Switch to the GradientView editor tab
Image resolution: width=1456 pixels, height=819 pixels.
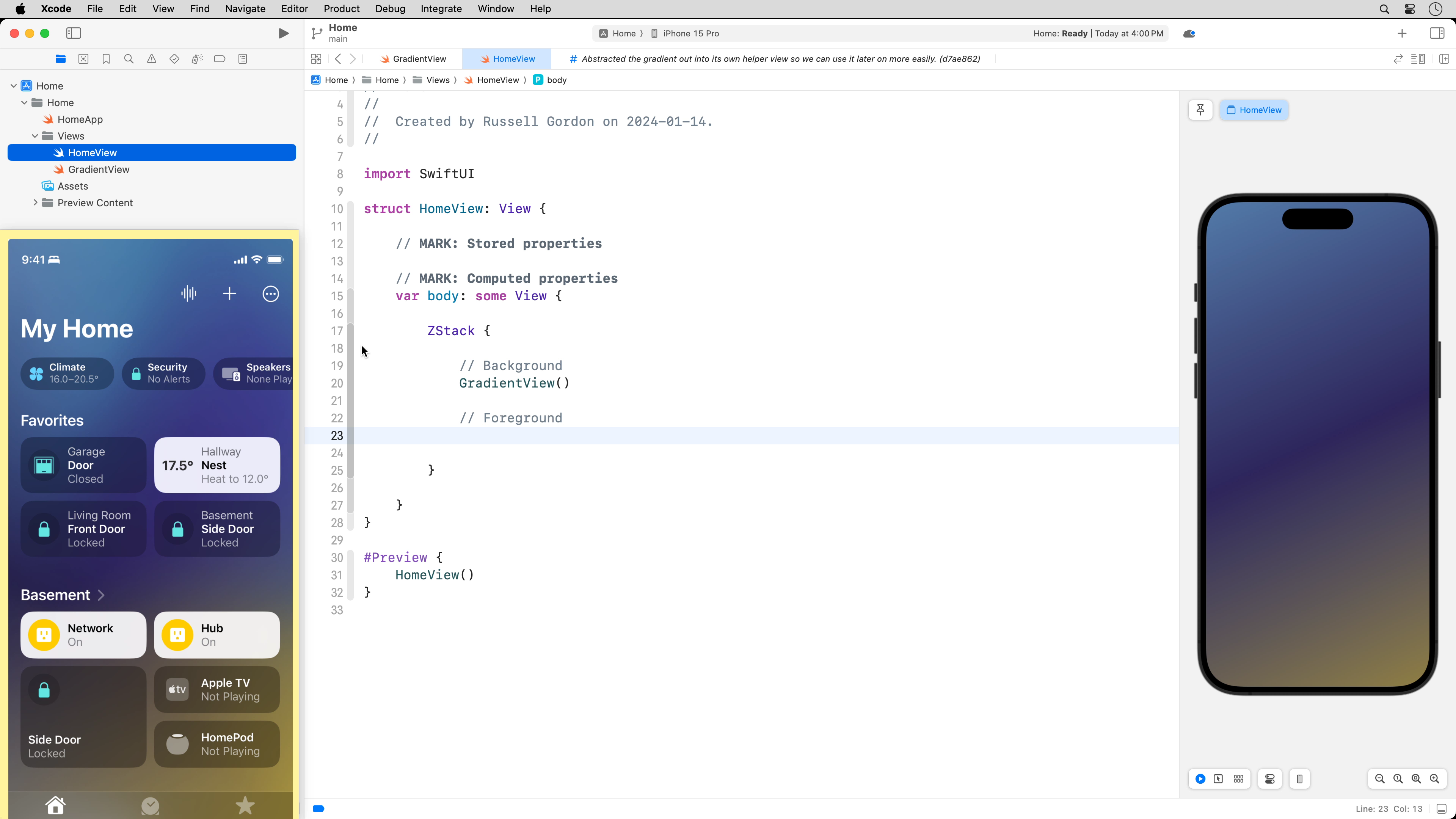point(413,59)
